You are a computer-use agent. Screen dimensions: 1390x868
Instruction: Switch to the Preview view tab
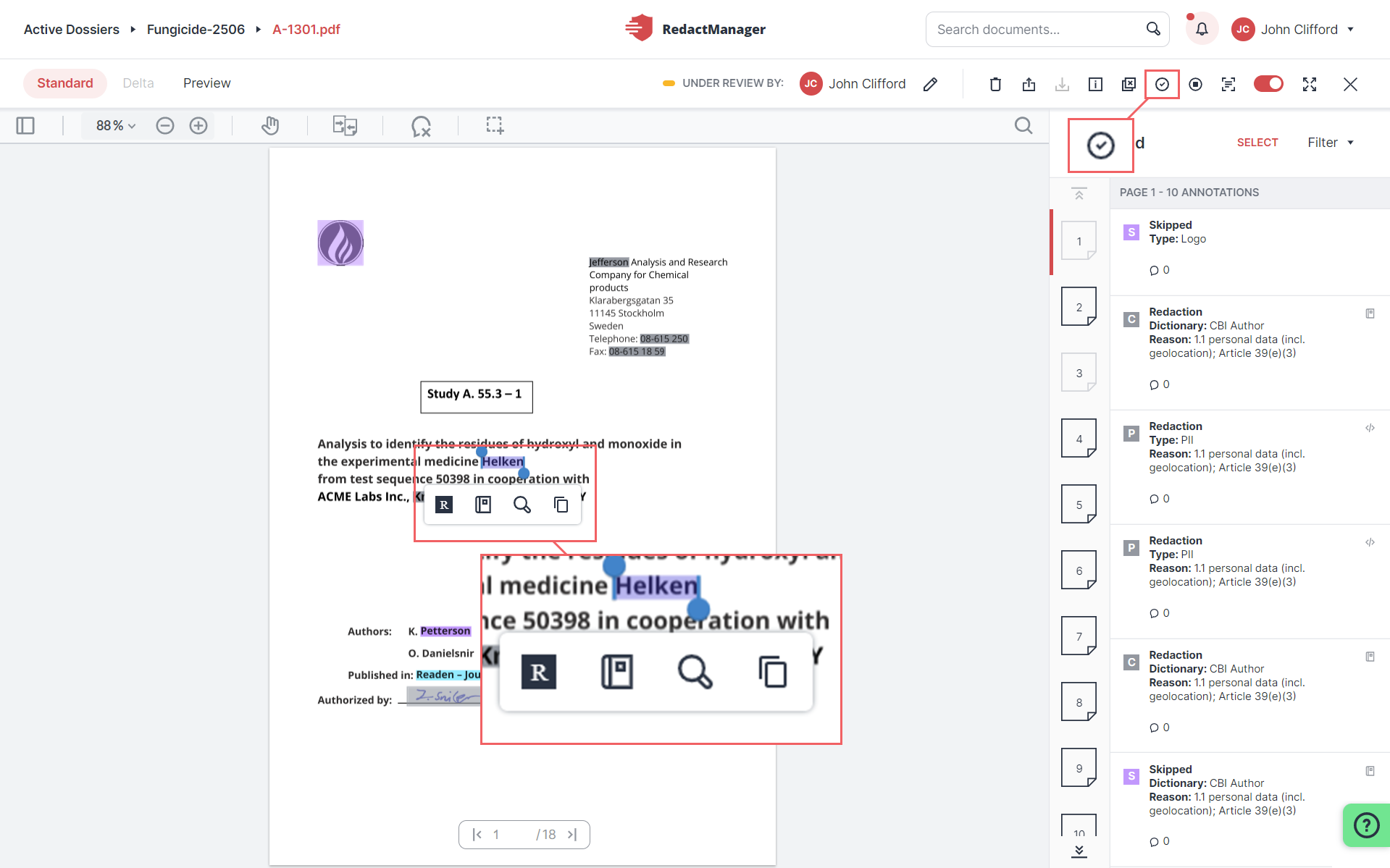(207, 83)
